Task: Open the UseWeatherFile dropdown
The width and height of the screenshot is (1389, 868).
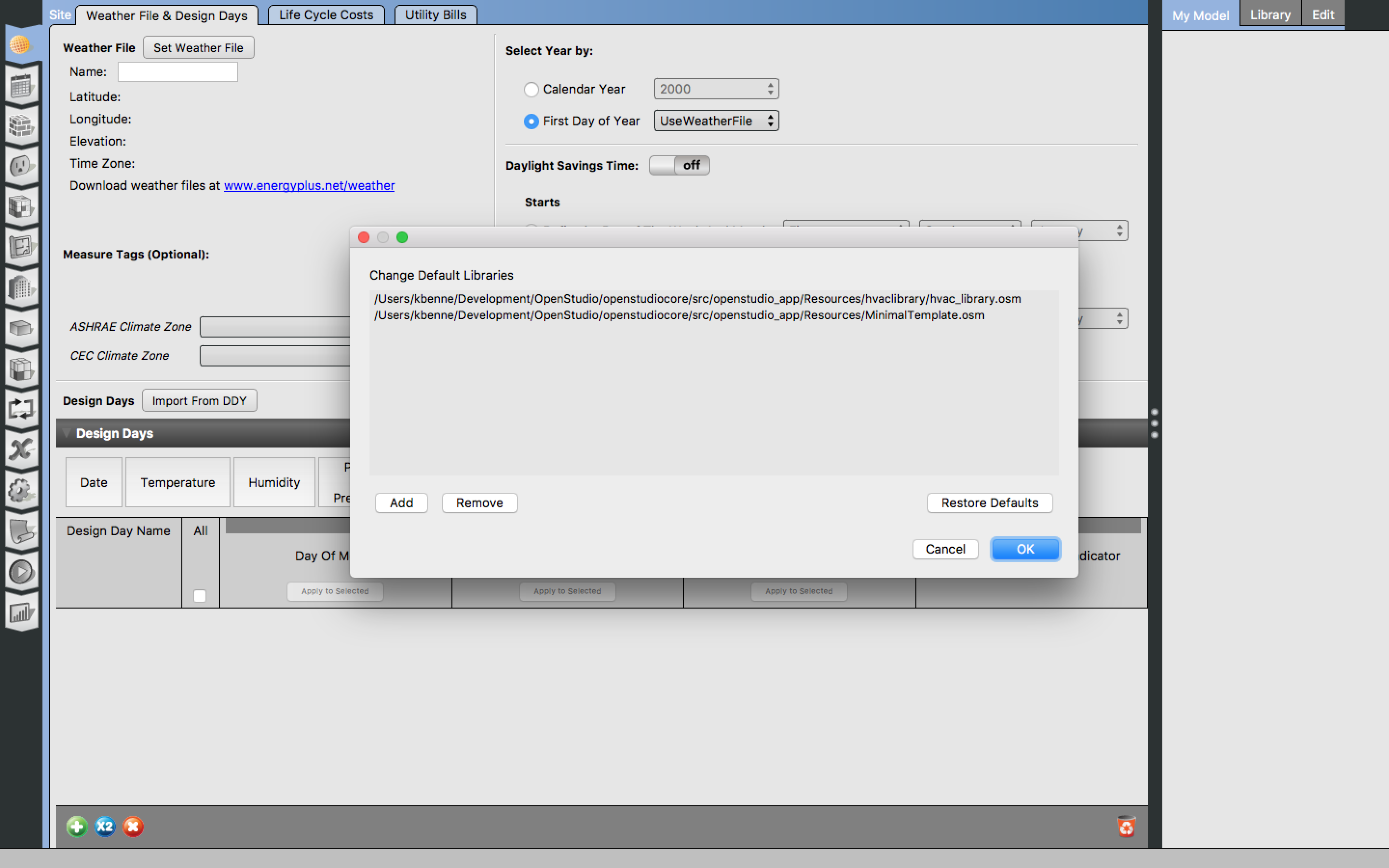Action: (715, 121)
